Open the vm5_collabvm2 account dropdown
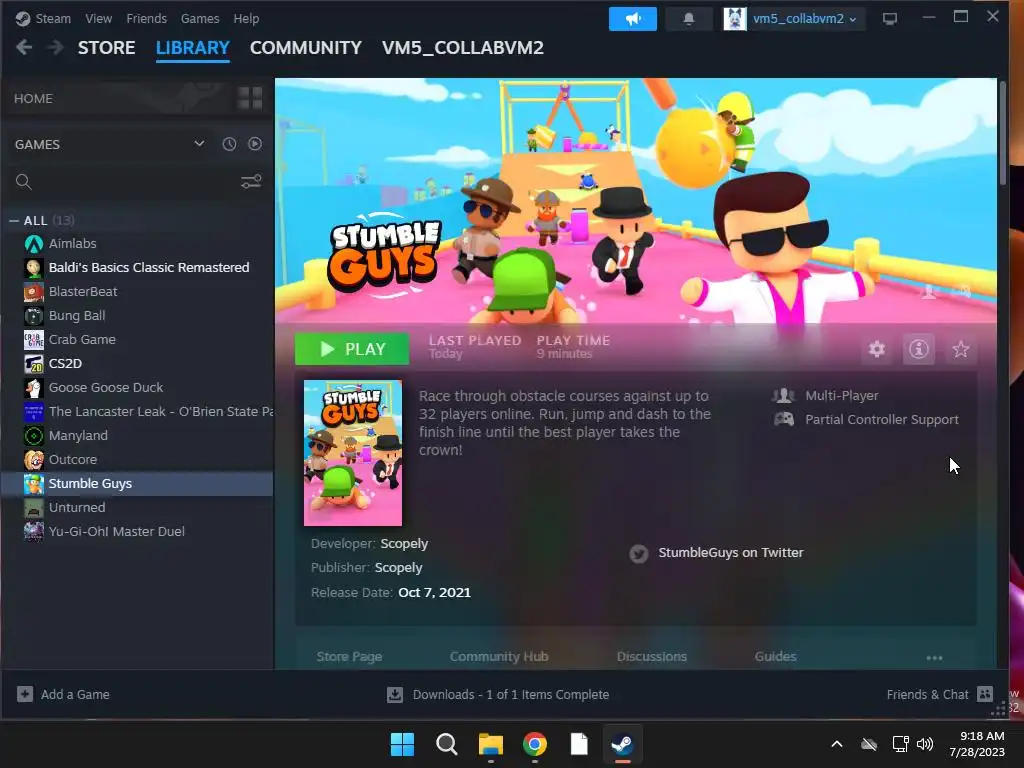This screenshot has width=1024, height=768. (805, 19)
